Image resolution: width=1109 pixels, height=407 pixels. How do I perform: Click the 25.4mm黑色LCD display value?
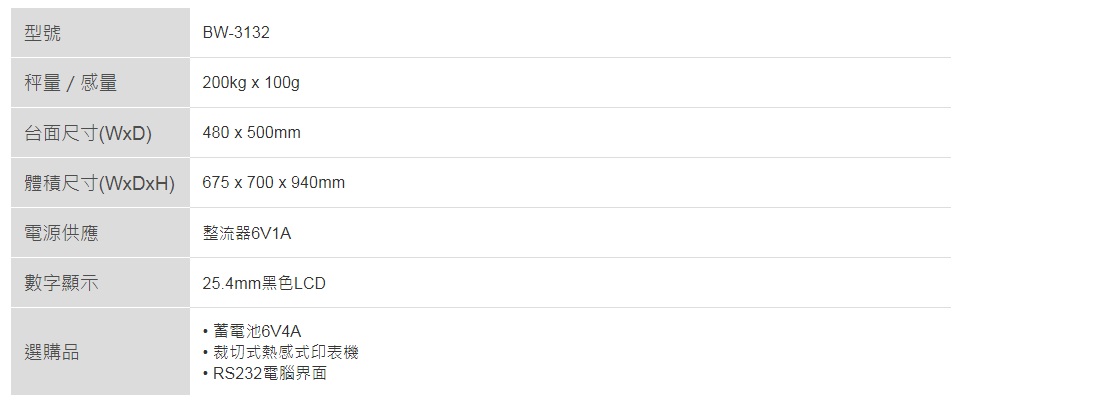pos(264,284)
